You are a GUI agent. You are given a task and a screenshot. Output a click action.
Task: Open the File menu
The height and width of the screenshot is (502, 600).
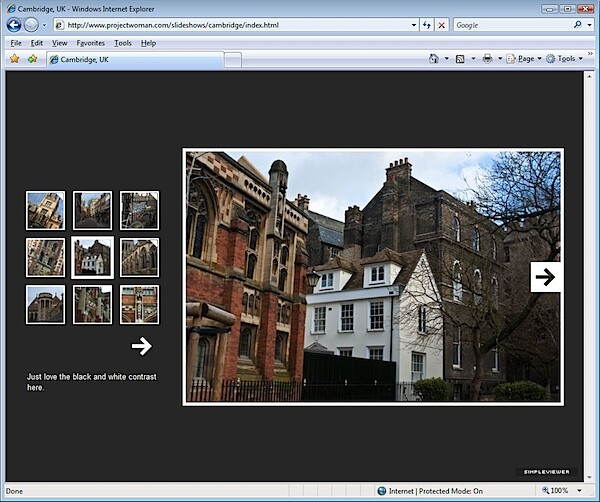click(x=16, y=43)
